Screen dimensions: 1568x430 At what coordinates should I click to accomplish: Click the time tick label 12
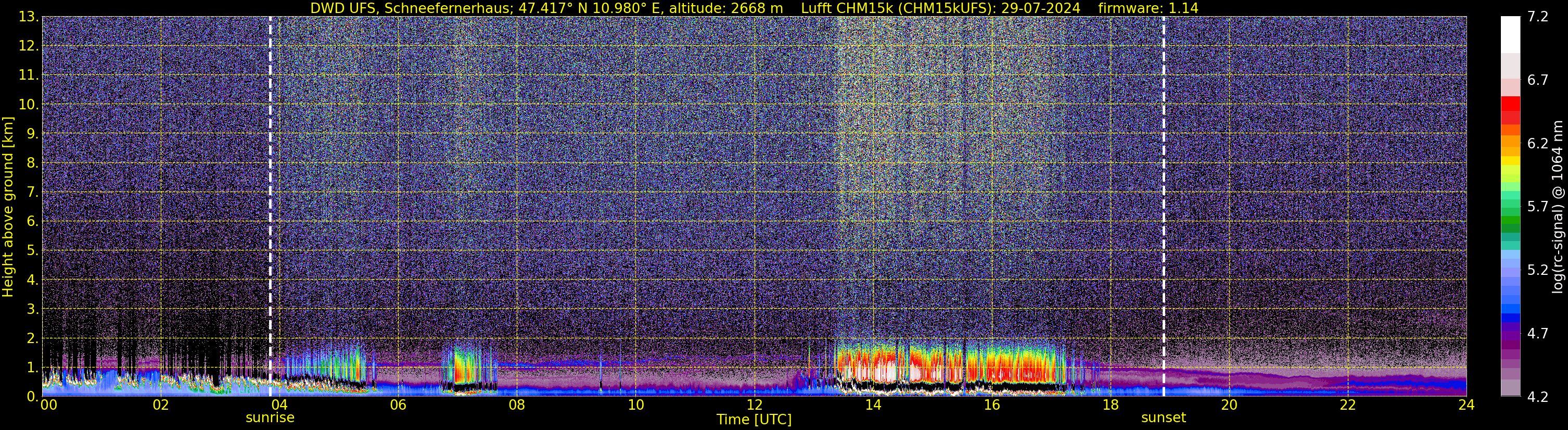pyautogui.click(x=754, y=405)
